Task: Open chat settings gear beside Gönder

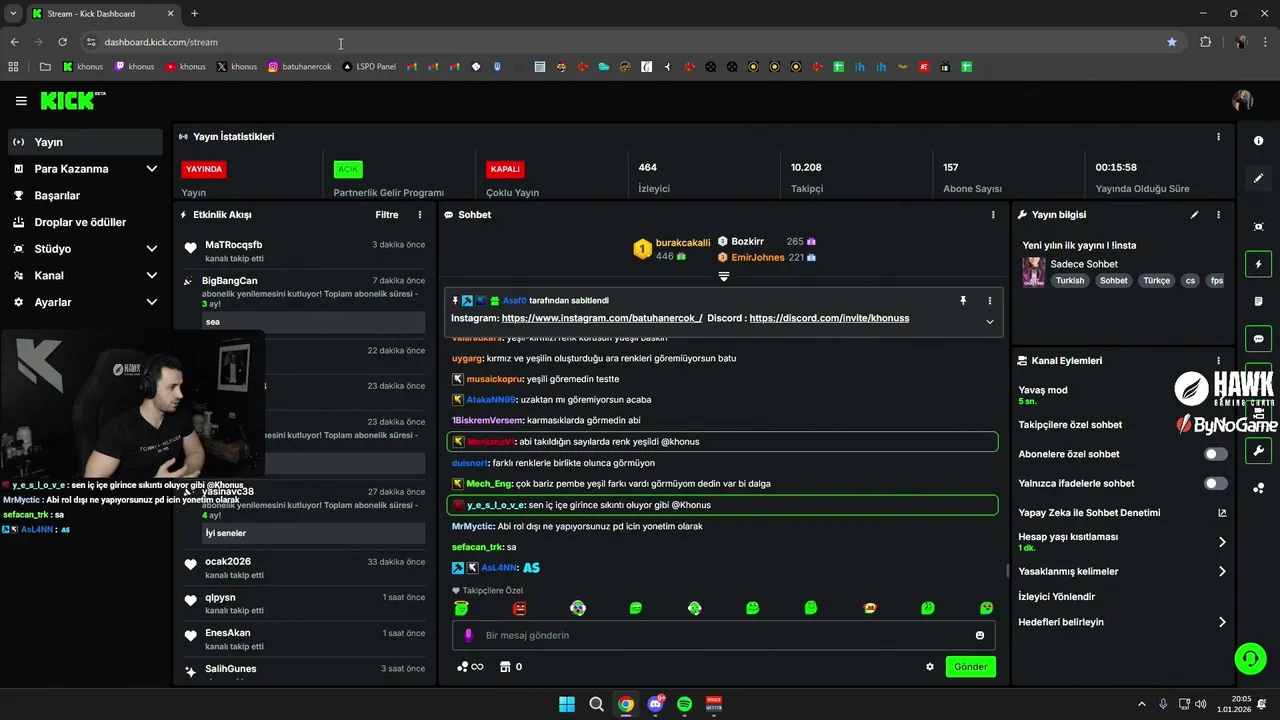Action: [930, 667]
